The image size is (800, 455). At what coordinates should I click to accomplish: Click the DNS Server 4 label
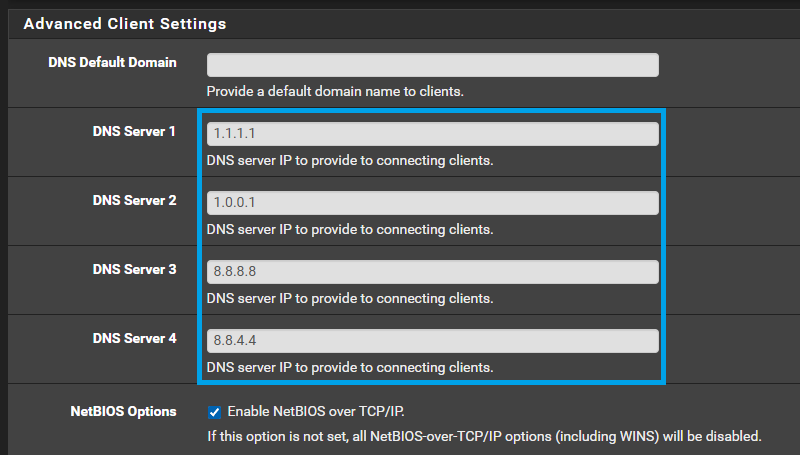(135, 338)
